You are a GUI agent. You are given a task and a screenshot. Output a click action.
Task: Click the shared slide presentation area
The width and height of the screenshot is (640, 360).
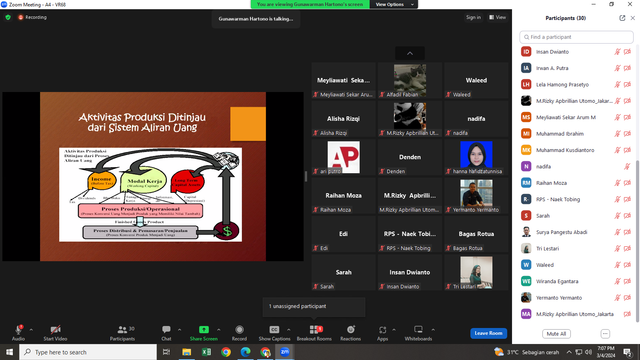point(153,176)
